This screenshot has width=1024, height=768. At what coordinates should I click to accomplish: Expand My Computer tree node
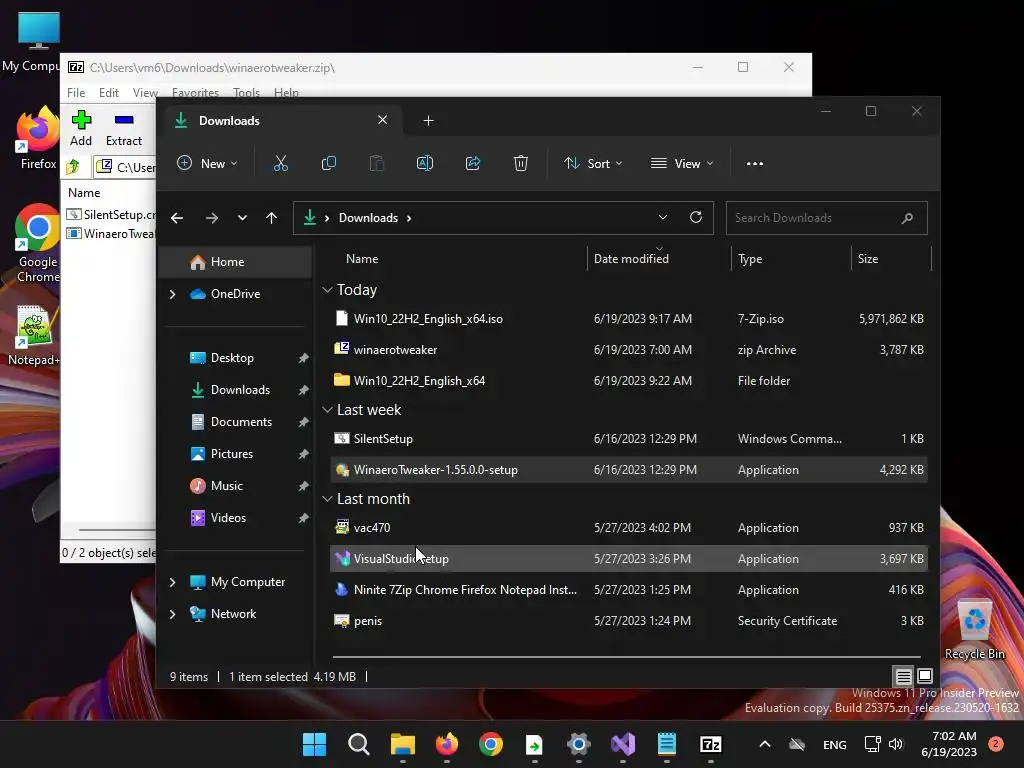click(172, 582)
